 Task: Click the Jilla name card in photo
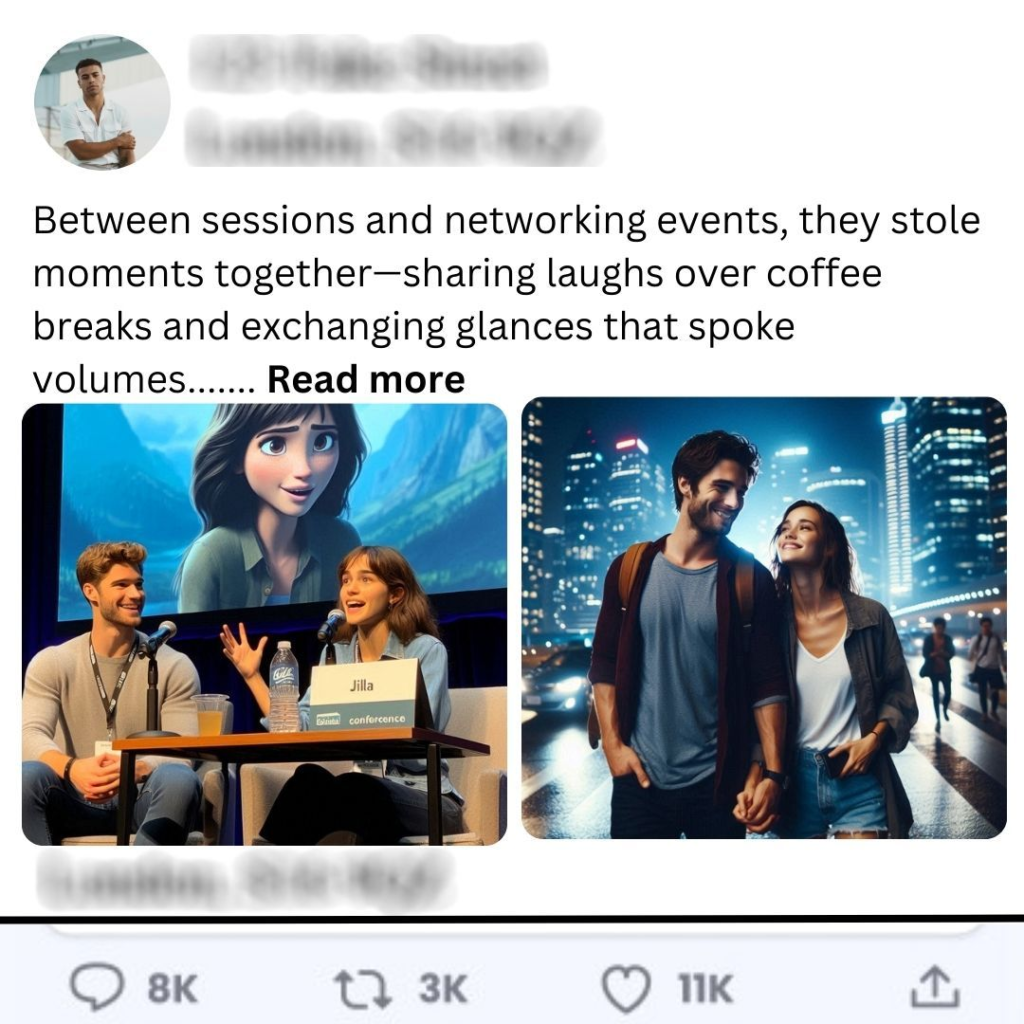click(363, 694)
